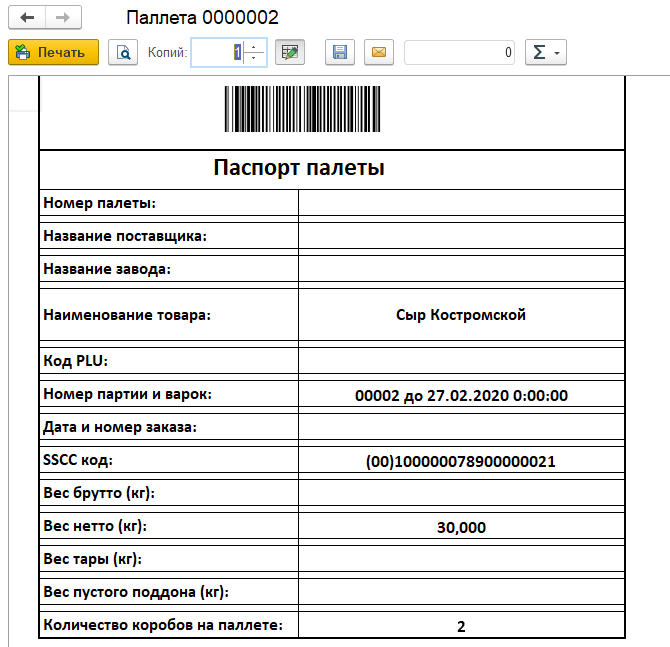Viewport: 670px width, 647px height.
Task: Increase the number of copies
Action: (x=254, y=46)
